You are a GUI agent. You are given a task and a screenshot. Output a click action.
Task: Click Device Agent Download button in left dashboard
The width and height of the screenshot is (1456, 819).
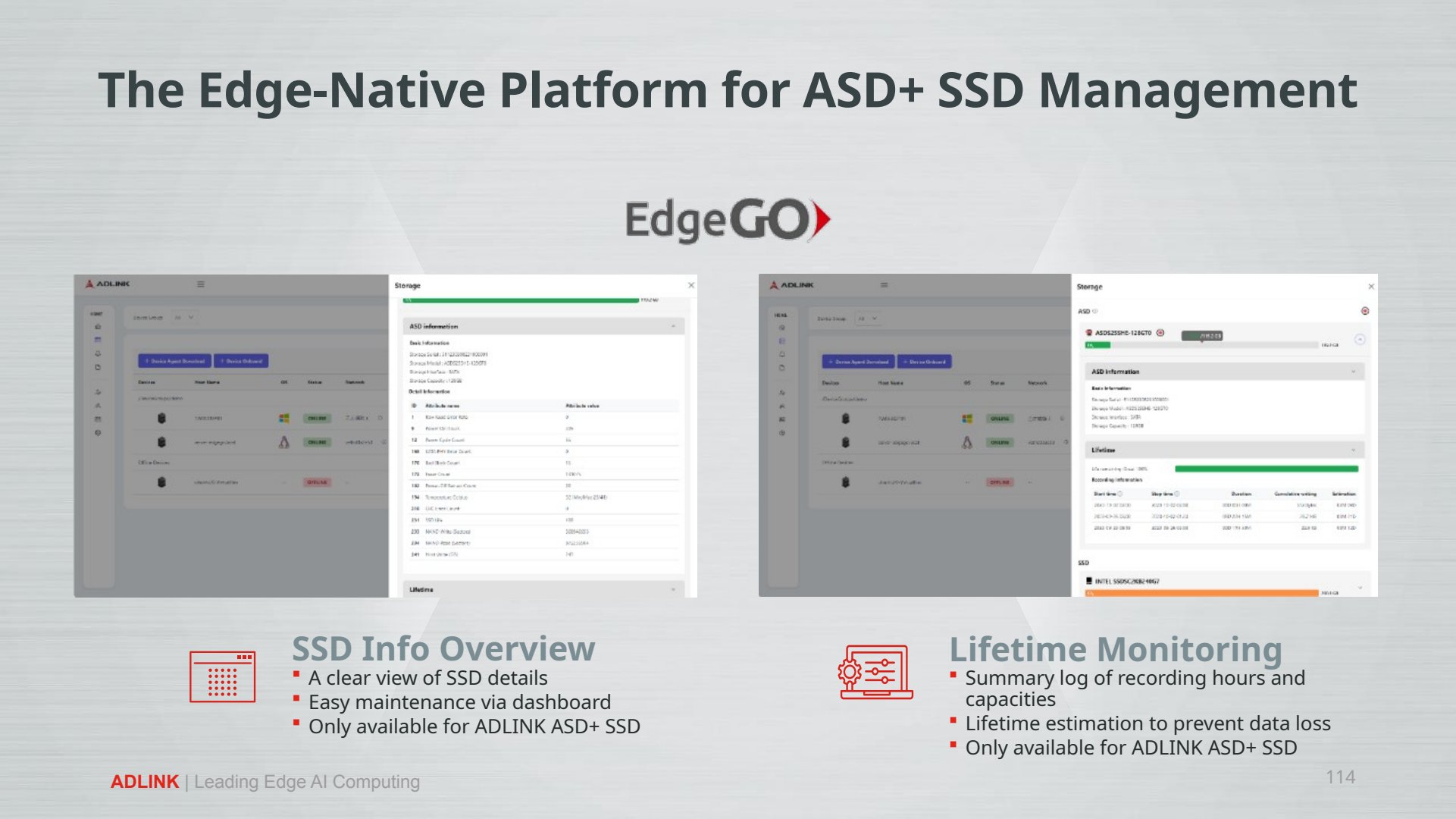[x=175, y=361]
